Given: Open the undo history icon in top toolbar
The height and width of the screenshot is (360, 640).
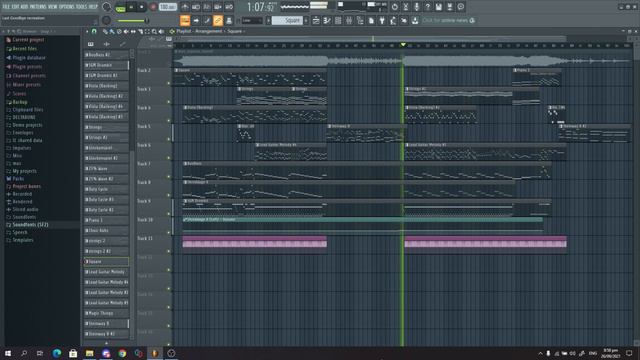Looking at the screenshot, I should tap(394, 7).
